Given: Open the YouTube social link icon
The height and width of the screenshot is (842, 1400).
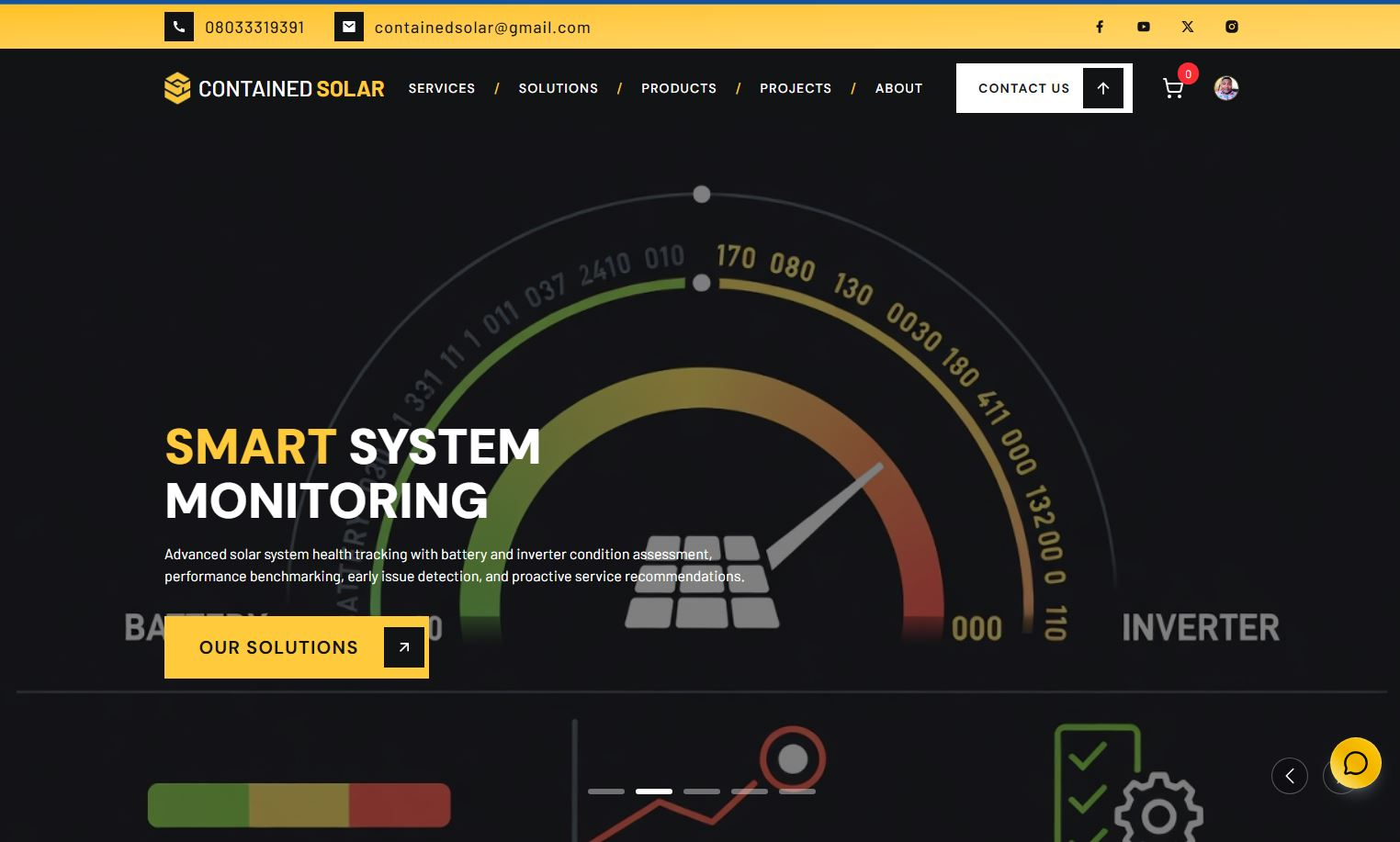Looking at the screenshot, I should (x=1143, y=27).
